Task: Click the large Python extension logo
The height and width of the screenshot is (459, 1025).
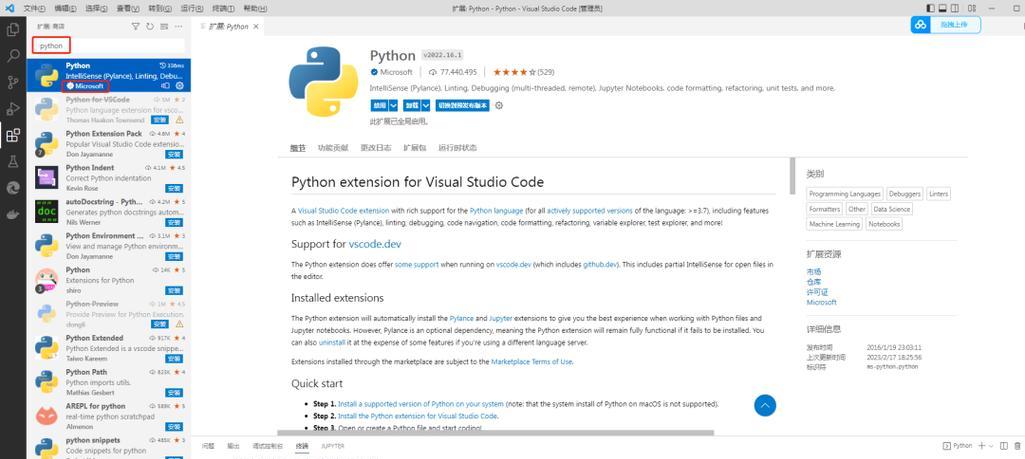Action: pos(323,82)
